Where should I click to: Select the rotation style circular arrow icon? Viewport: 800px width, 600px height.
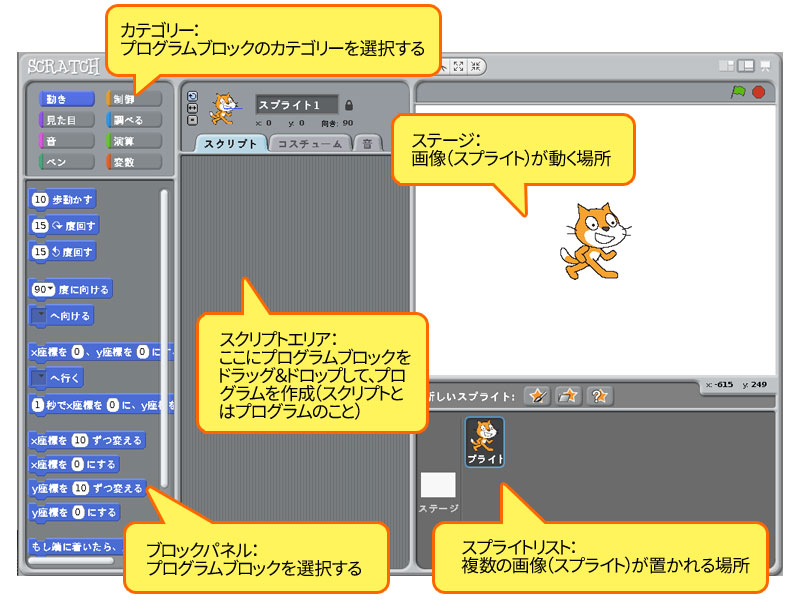(x=192, y=97)
